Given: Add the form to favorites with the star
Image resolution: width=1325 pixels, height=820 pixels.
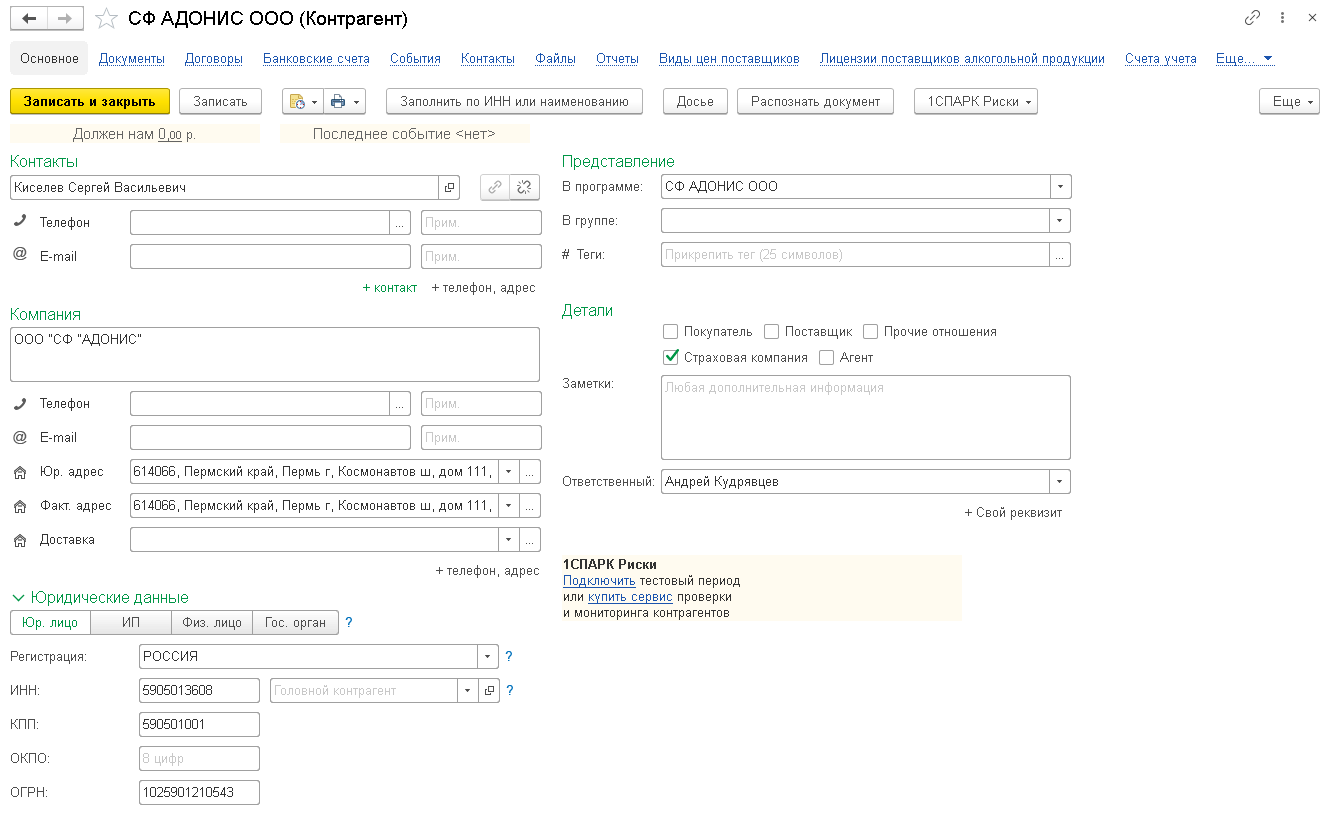Looking at the screenshot, I should click(x=106, y=18).
